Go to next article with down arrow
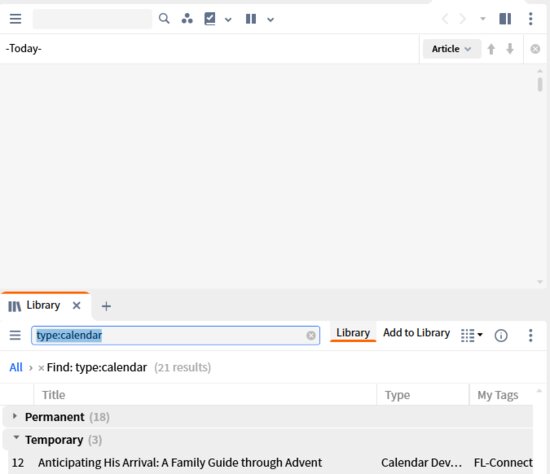 pyautogui.click(x=510, y=49)
